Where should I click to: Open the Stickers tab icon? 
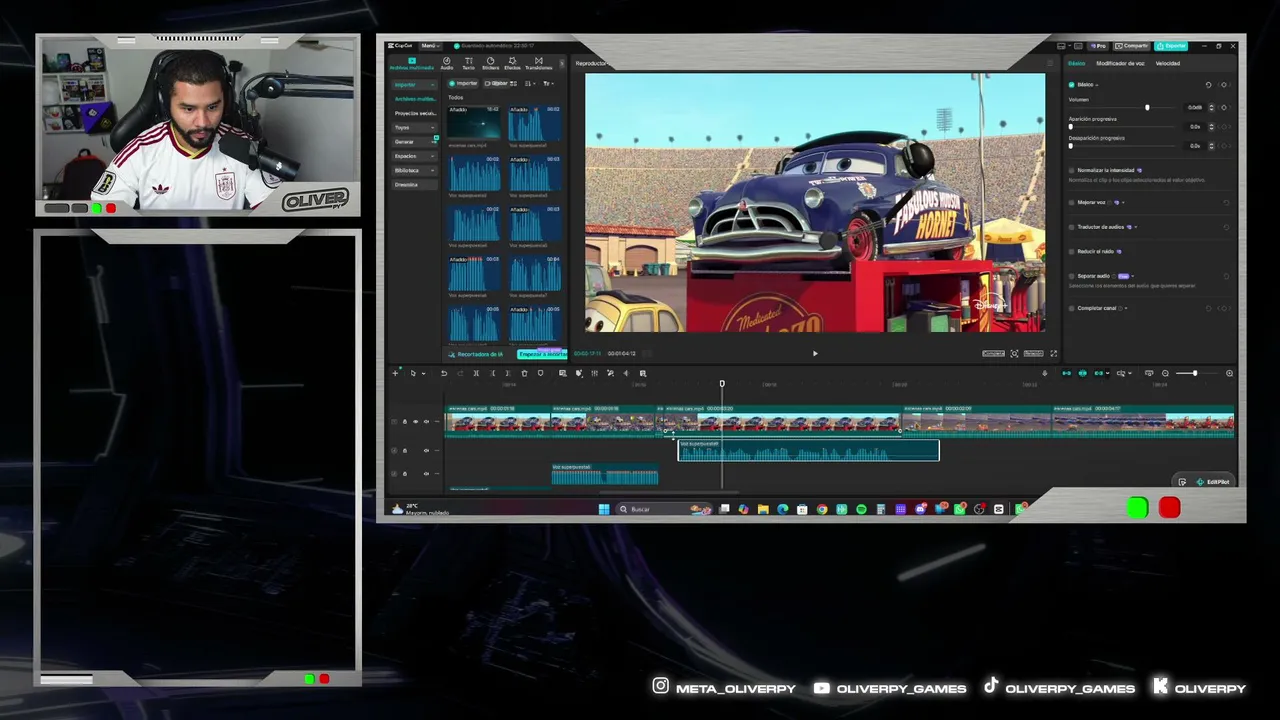(490, 63)
